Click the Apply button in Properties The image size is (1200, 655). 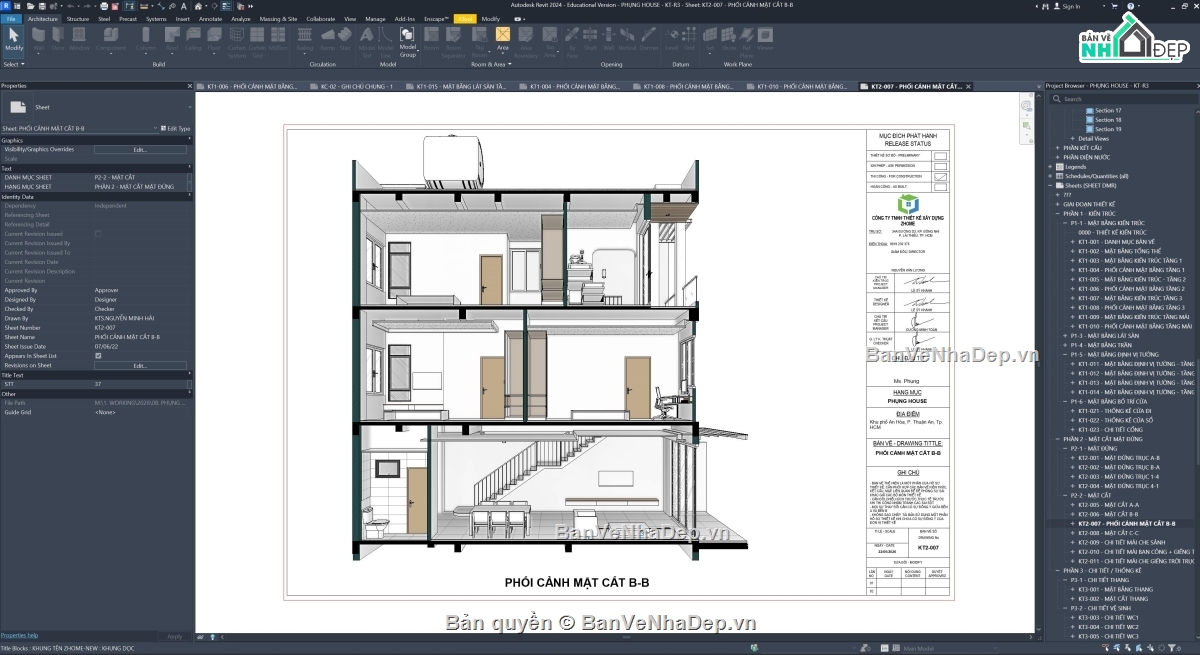174,636
